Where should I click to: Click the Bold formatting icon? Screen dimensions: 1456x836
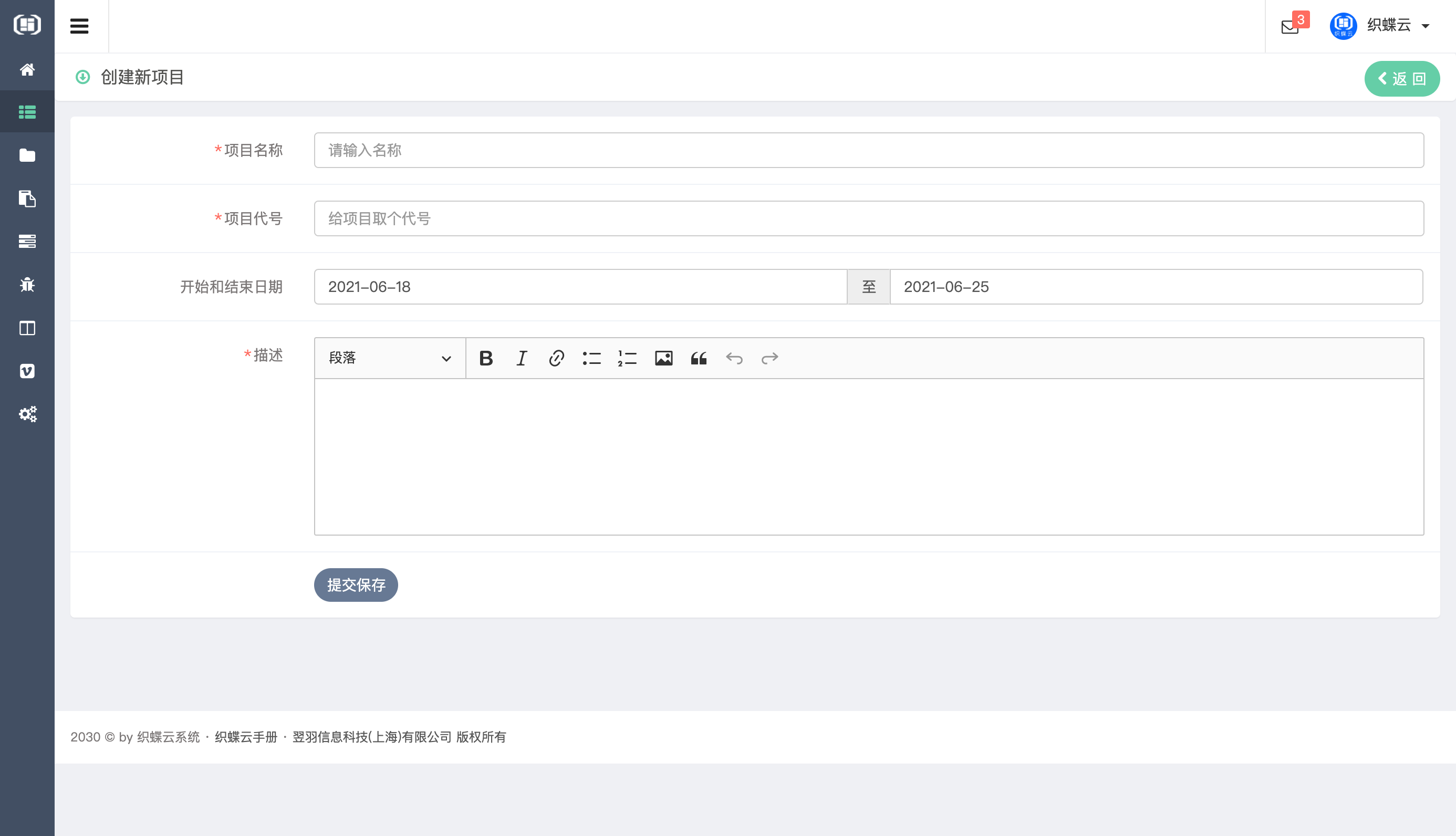point(486,358)
